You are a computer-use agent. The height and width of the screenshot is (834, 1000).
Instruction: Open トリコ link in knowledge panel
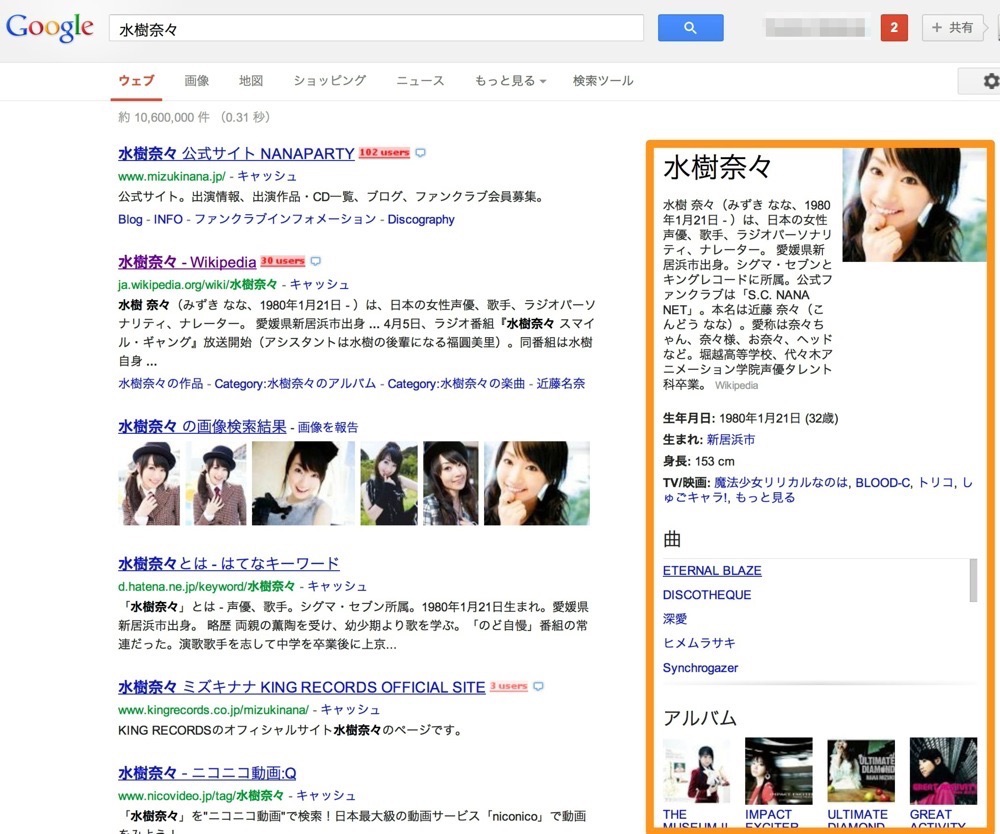coord(935,483)
